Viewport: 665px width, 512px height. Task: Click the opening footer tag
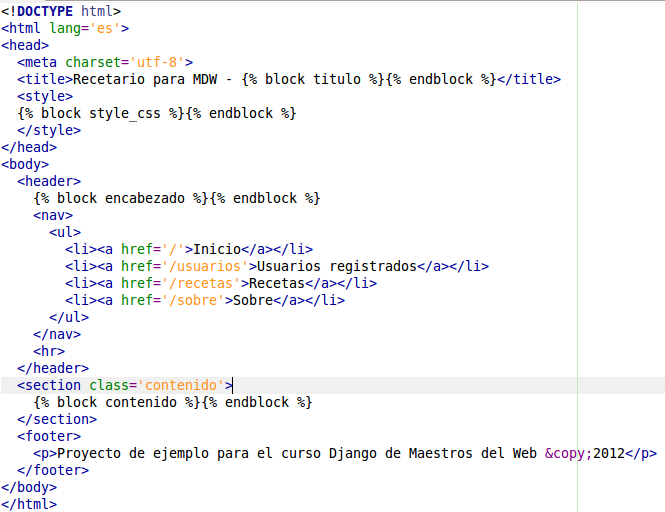click(x=49, y=436)
